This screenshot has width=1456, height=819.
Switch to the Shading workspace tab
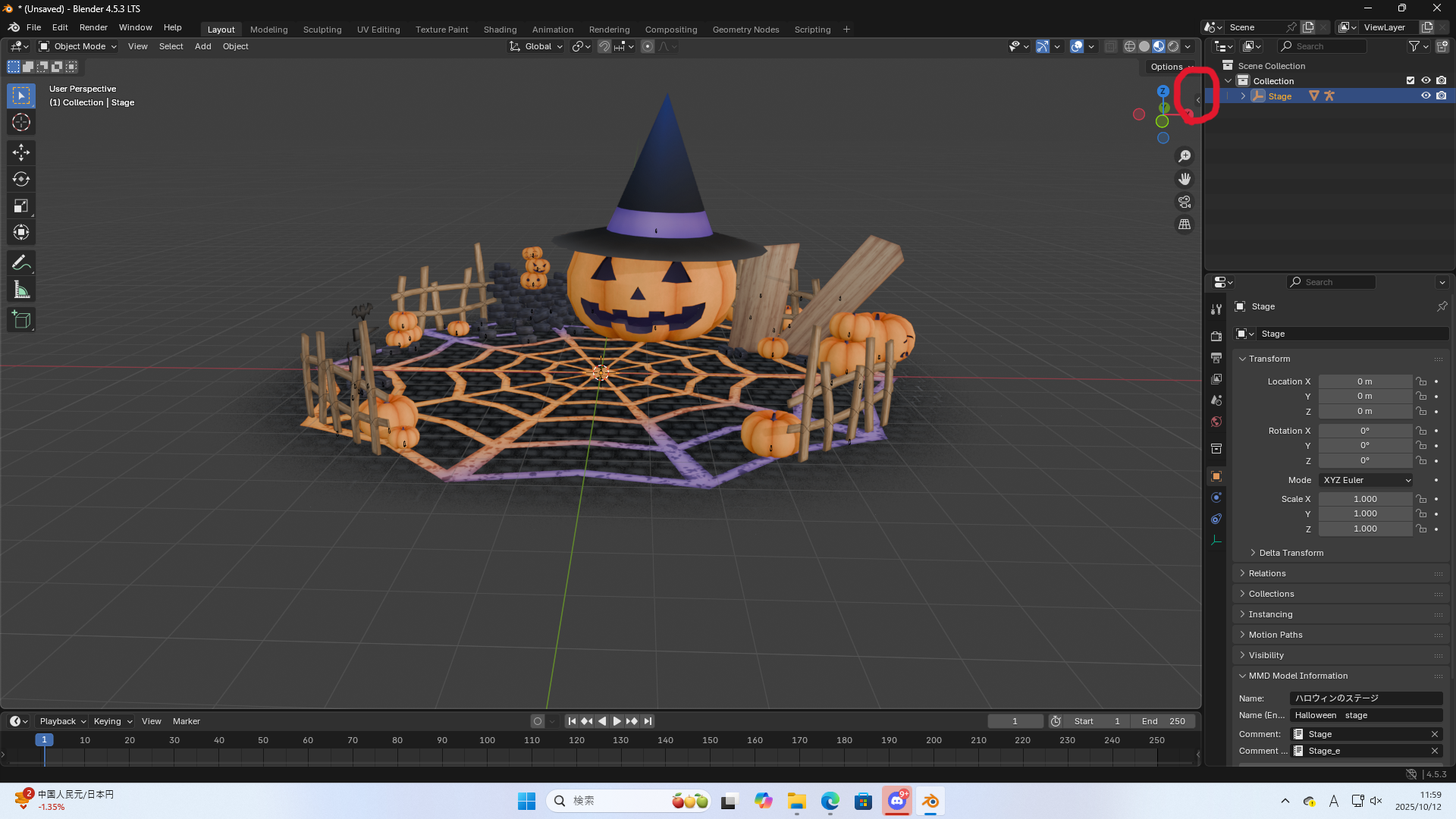(x=500, y=29)
